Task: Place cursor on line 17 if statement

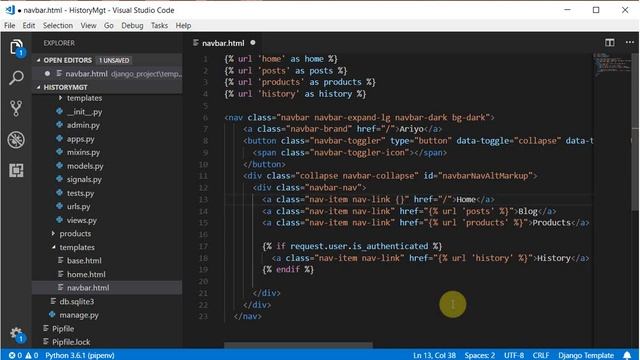Action: [x=352, y=246]
